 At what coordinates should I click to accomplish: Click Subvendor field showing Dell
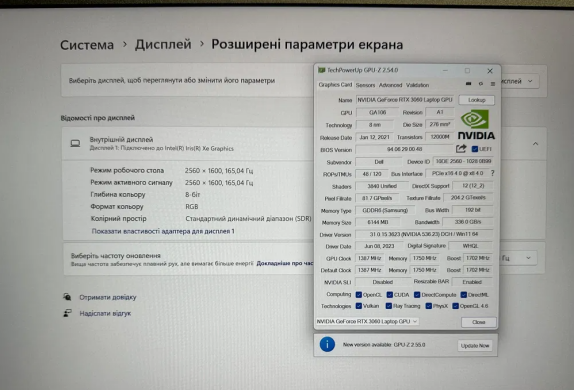[379, 161]
